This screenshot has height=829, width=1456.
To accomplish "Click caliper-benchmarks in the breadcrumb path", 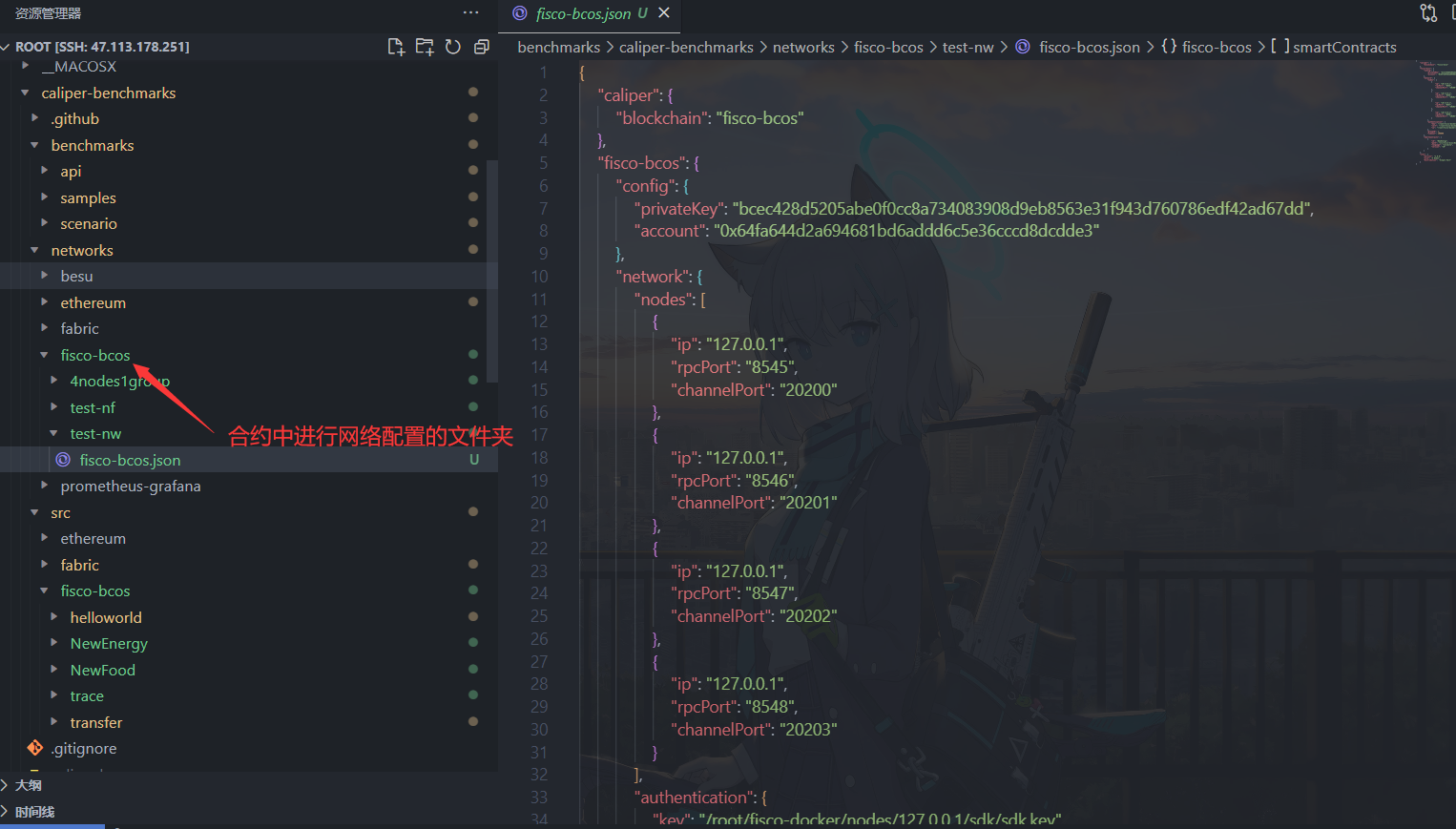I will click(686, 47).
